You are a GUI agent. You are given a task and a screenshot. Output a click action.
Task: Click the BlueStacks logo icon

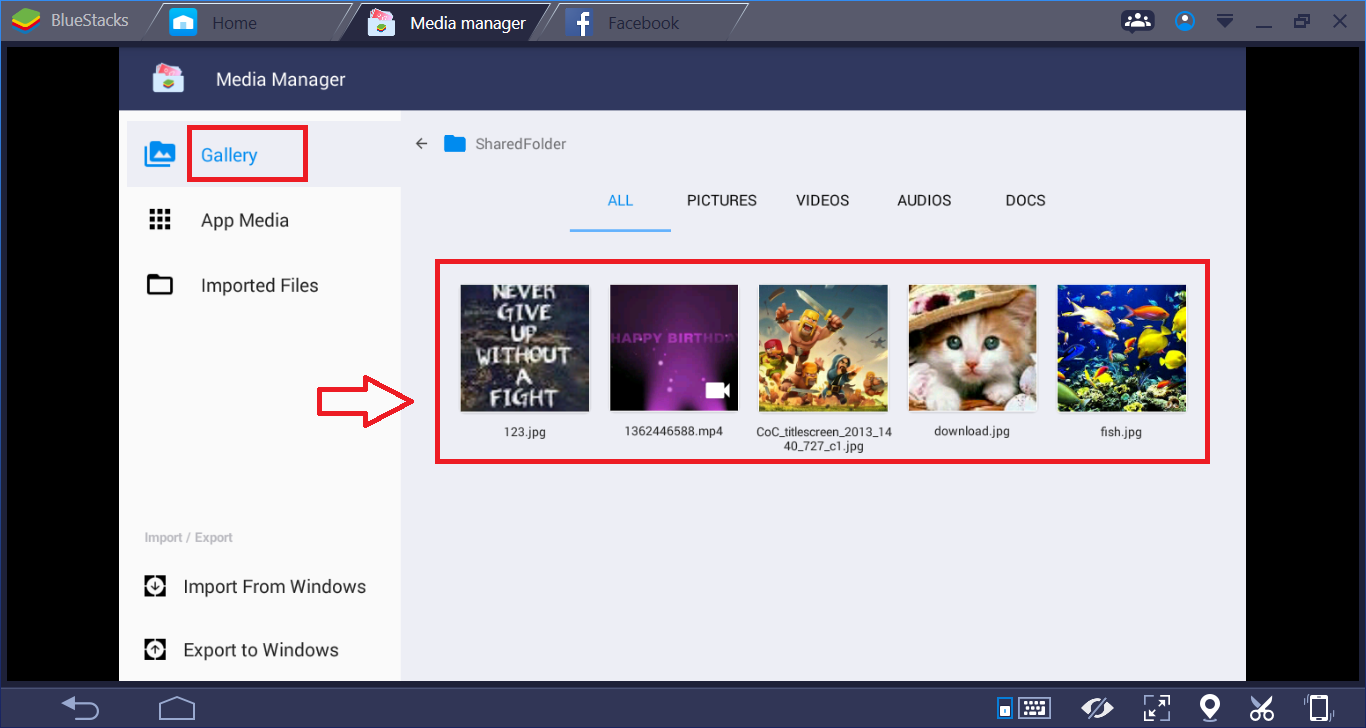tap(26, 21)
